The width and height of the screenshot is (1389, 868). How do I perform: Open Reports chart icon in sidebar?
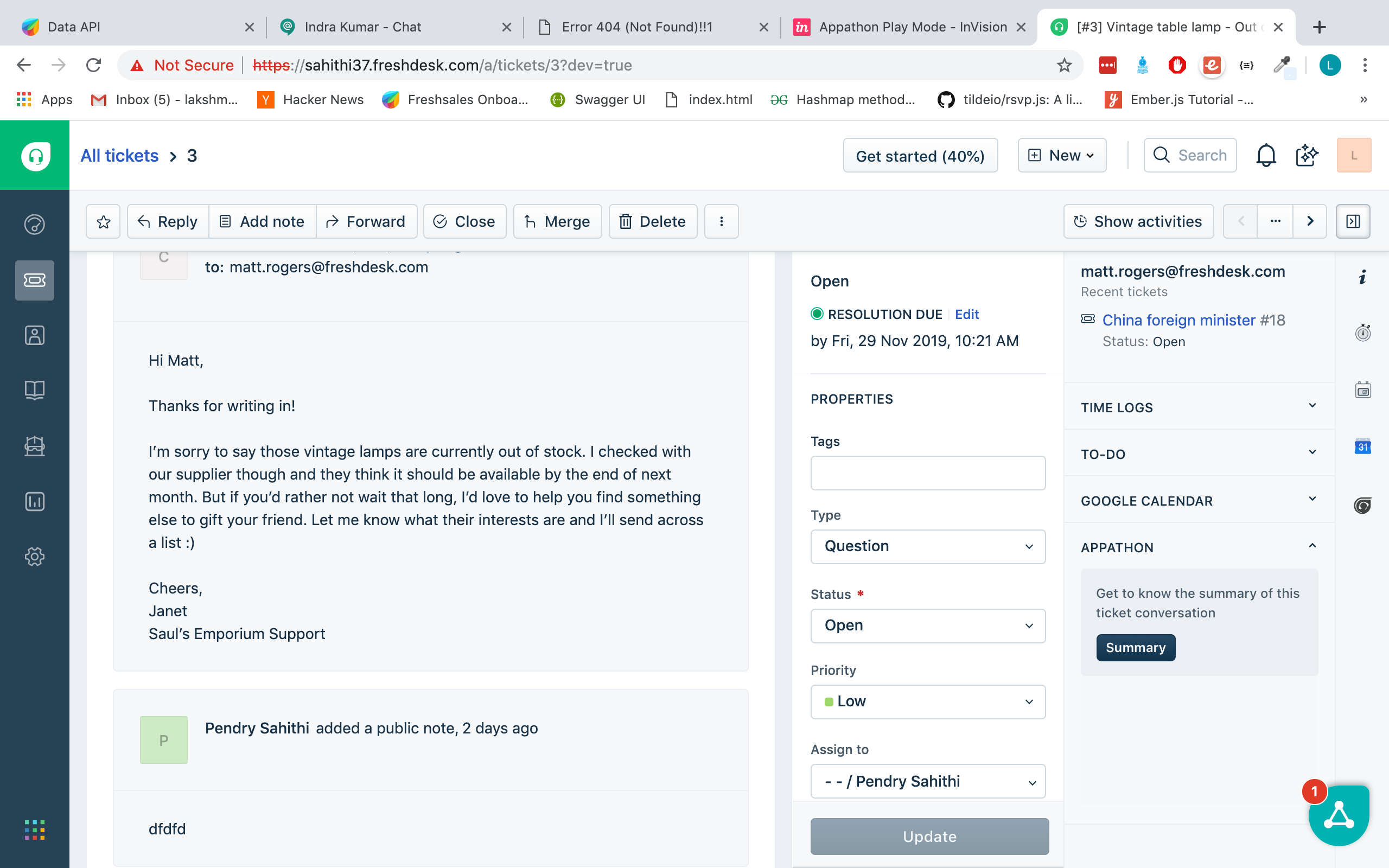34,501
